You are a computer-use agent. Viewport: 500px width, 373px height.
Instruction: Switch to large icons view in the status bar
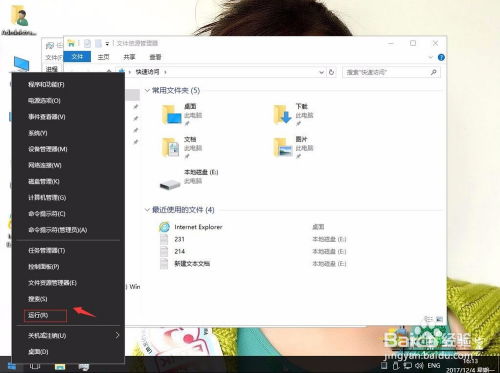[440, 319]
